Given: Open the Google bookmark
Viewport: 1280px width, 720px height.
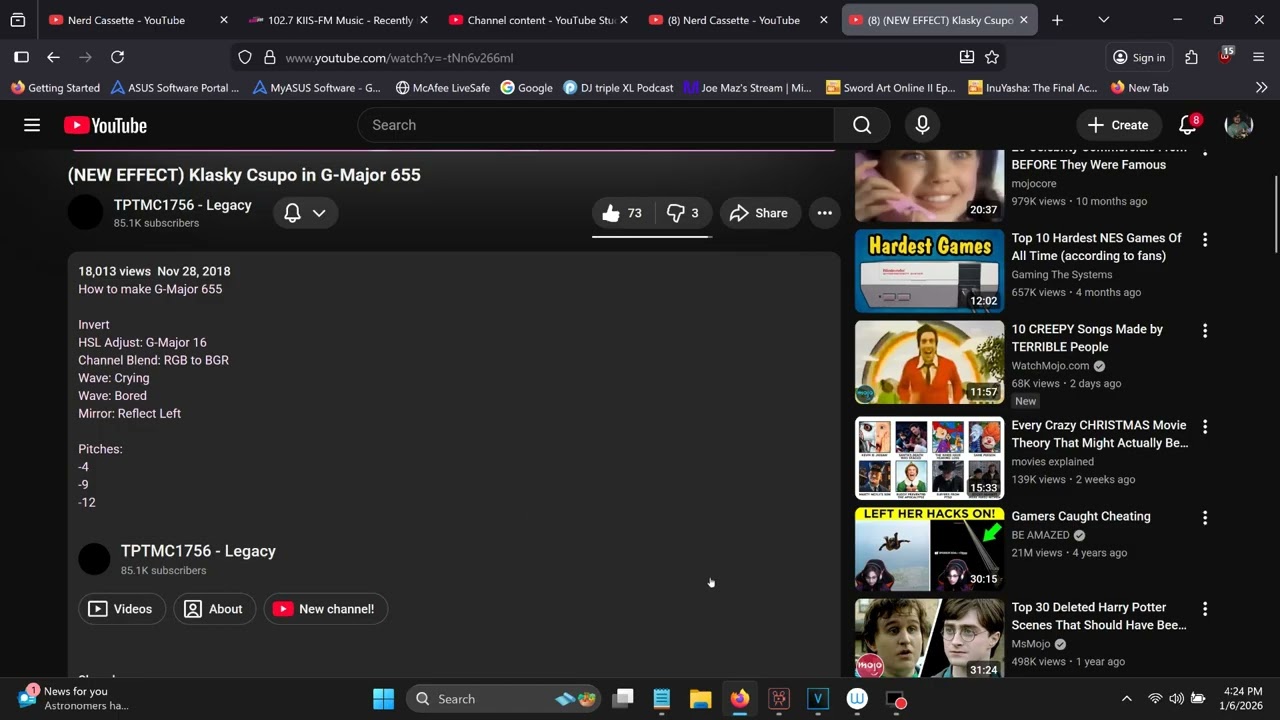Looking at the screenshot, I should click(x=526, y=88).
